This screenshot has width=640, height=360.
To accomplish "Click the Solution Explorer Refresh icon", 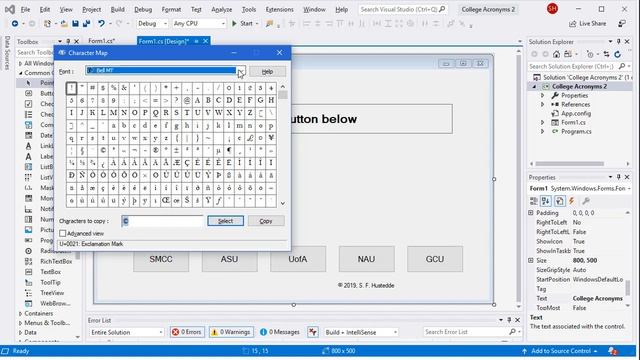I will [618, 54].
